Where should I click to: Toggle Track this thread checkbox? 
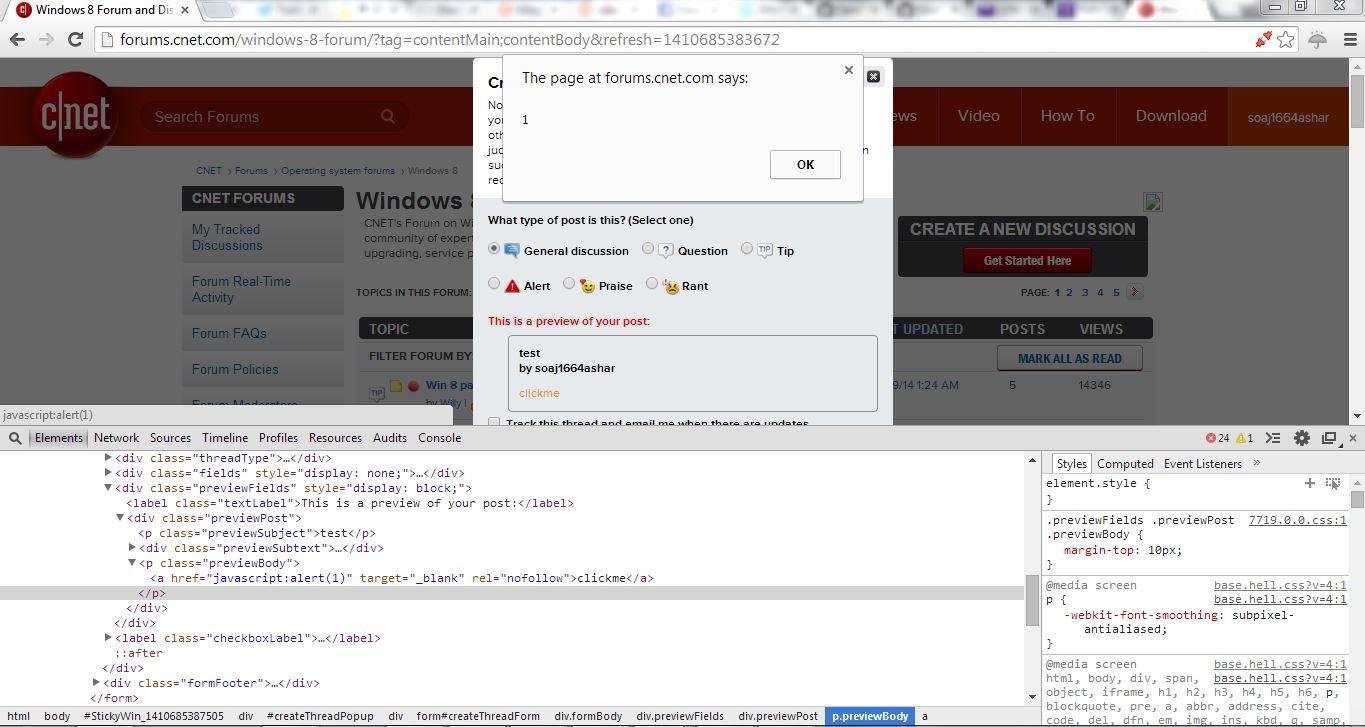coord(494,423)
